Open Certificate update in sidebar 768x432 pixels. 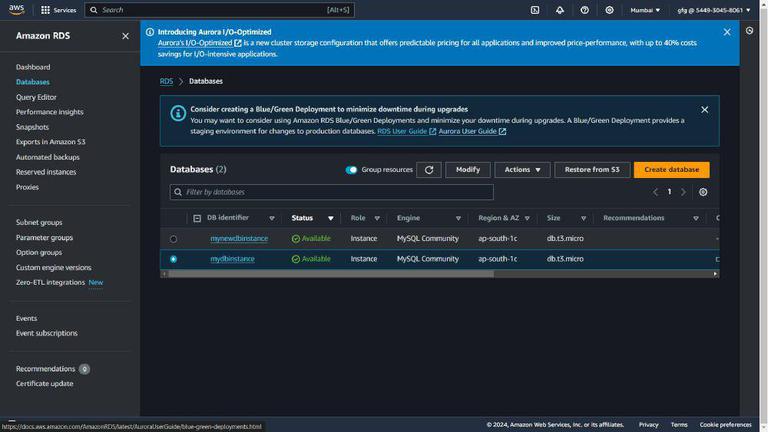45,384
